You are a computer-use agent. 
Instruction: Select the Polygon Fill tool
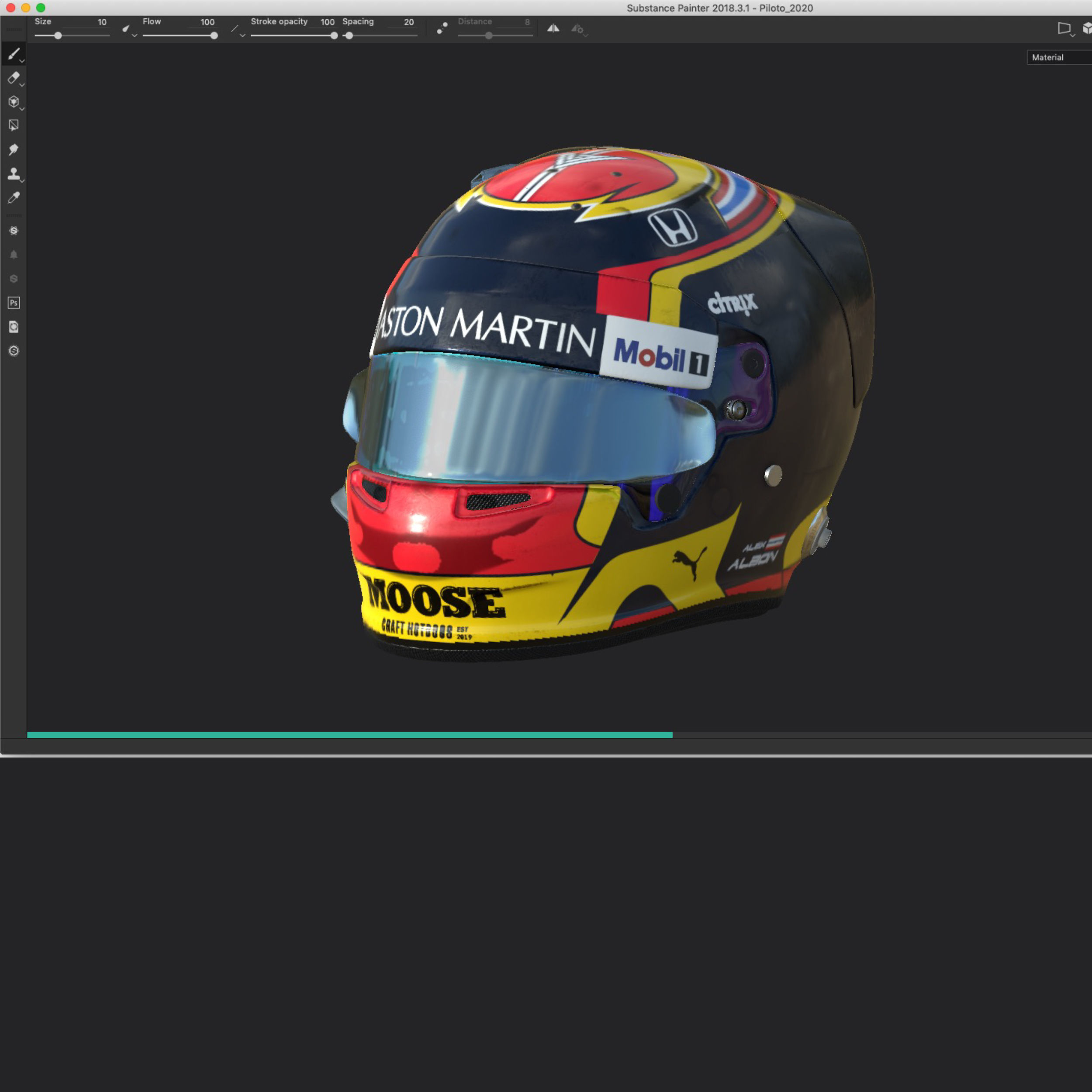pyautogui.click(x=14, y=125)
